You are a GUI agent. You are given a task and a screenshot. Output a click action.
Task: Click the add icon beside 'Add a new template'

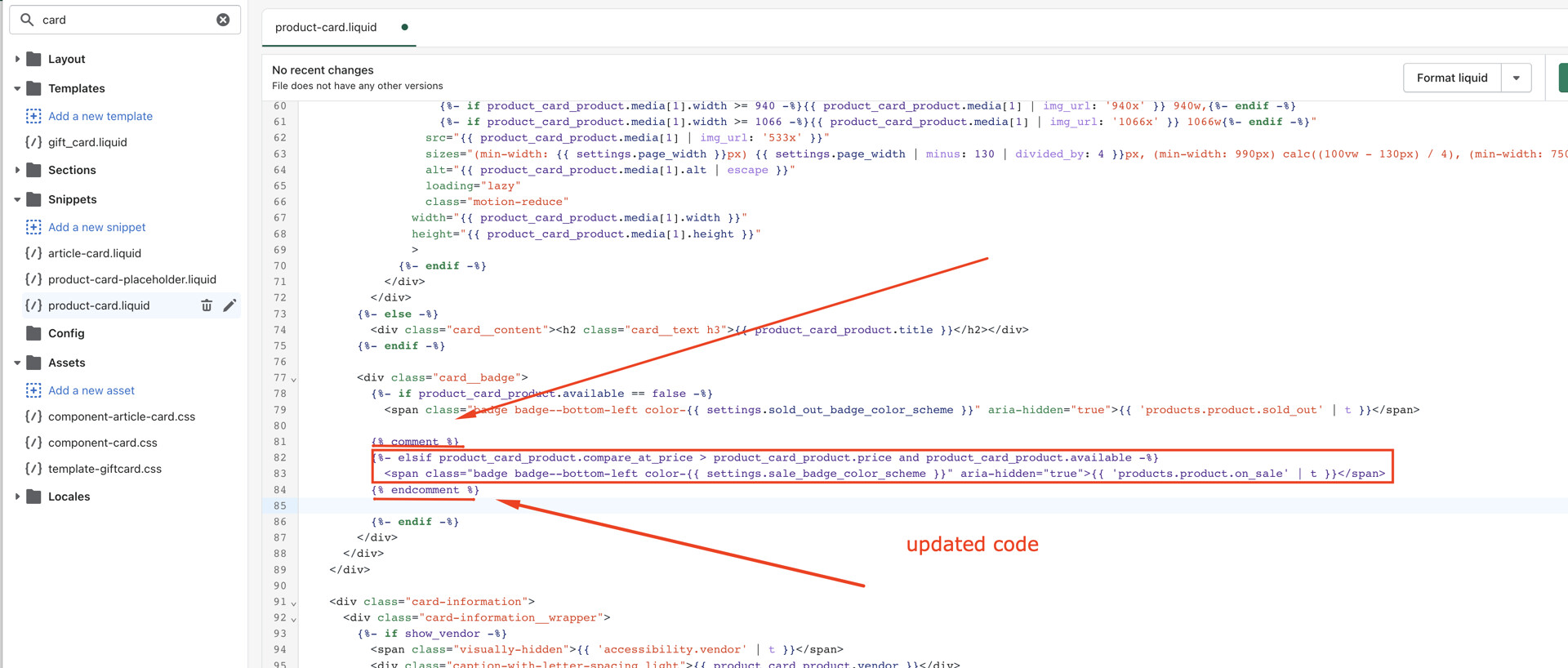[x=33, y=116]
